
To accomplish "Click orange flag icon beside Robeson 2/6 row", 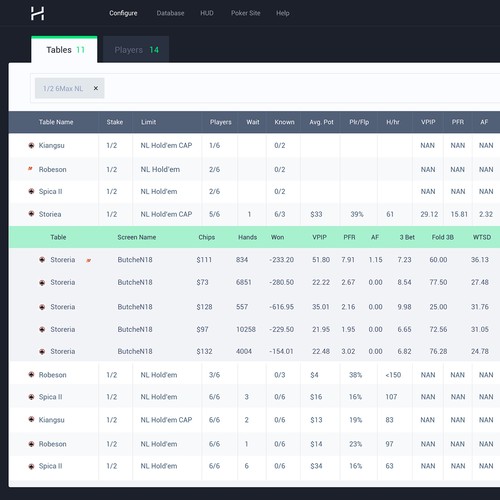I will tap(30, 169).
